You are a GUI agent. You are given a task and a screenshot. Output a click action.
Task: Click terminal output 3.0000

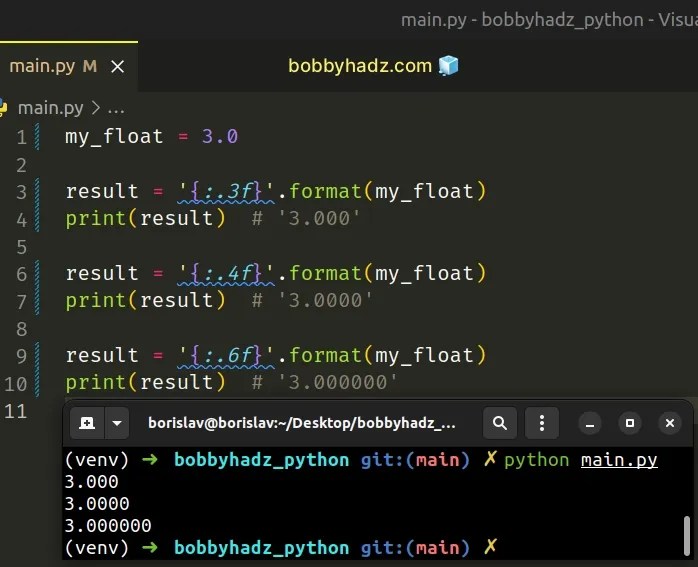(x=97, y=504)
